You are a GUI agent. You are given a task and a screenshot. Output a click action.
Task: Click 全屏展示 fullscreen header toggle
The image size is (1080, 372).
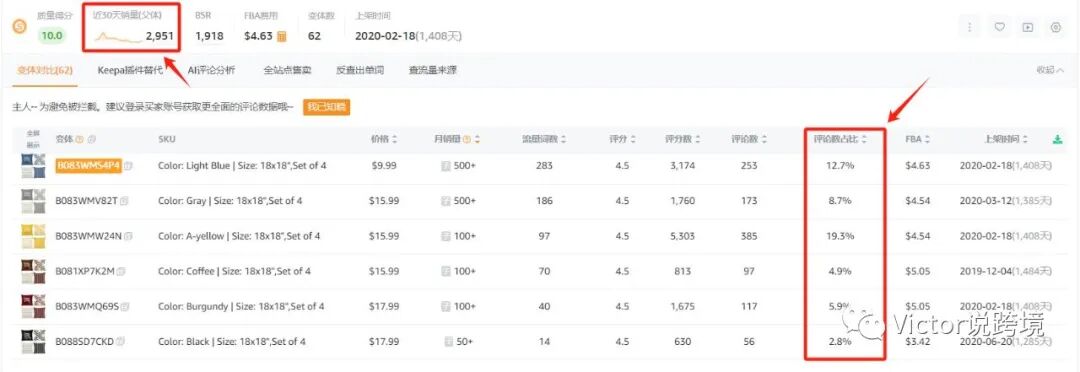pos(33,139)
